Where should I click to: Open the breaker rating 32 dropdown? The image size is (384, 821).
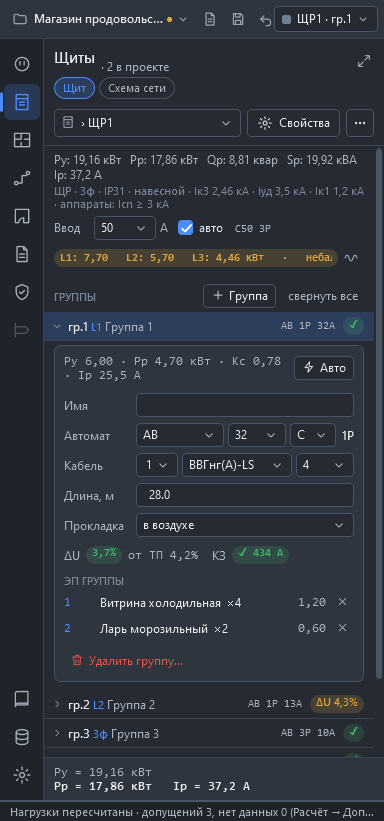257,435
